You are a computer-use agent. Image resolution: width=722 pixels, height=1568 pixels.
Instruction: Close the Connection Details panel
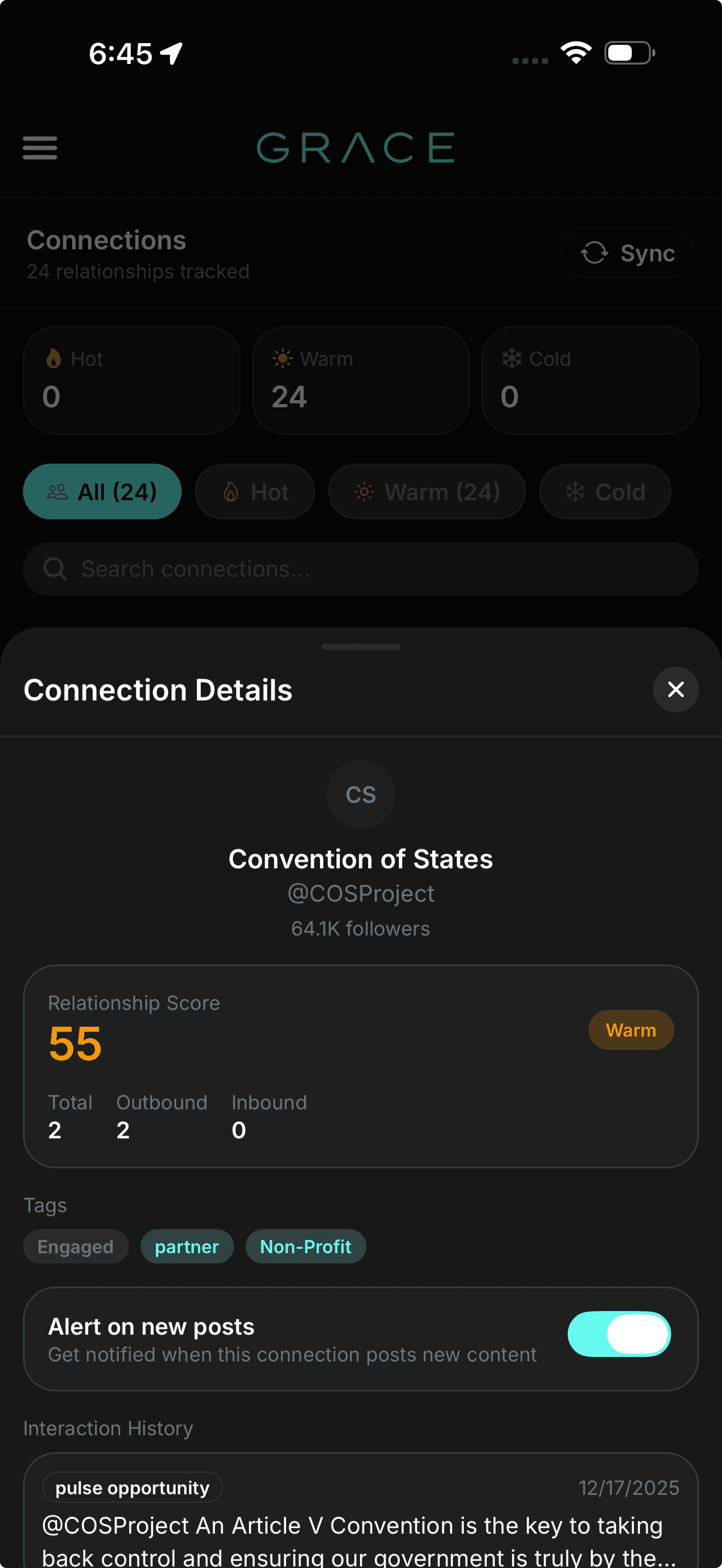[675, 689]
